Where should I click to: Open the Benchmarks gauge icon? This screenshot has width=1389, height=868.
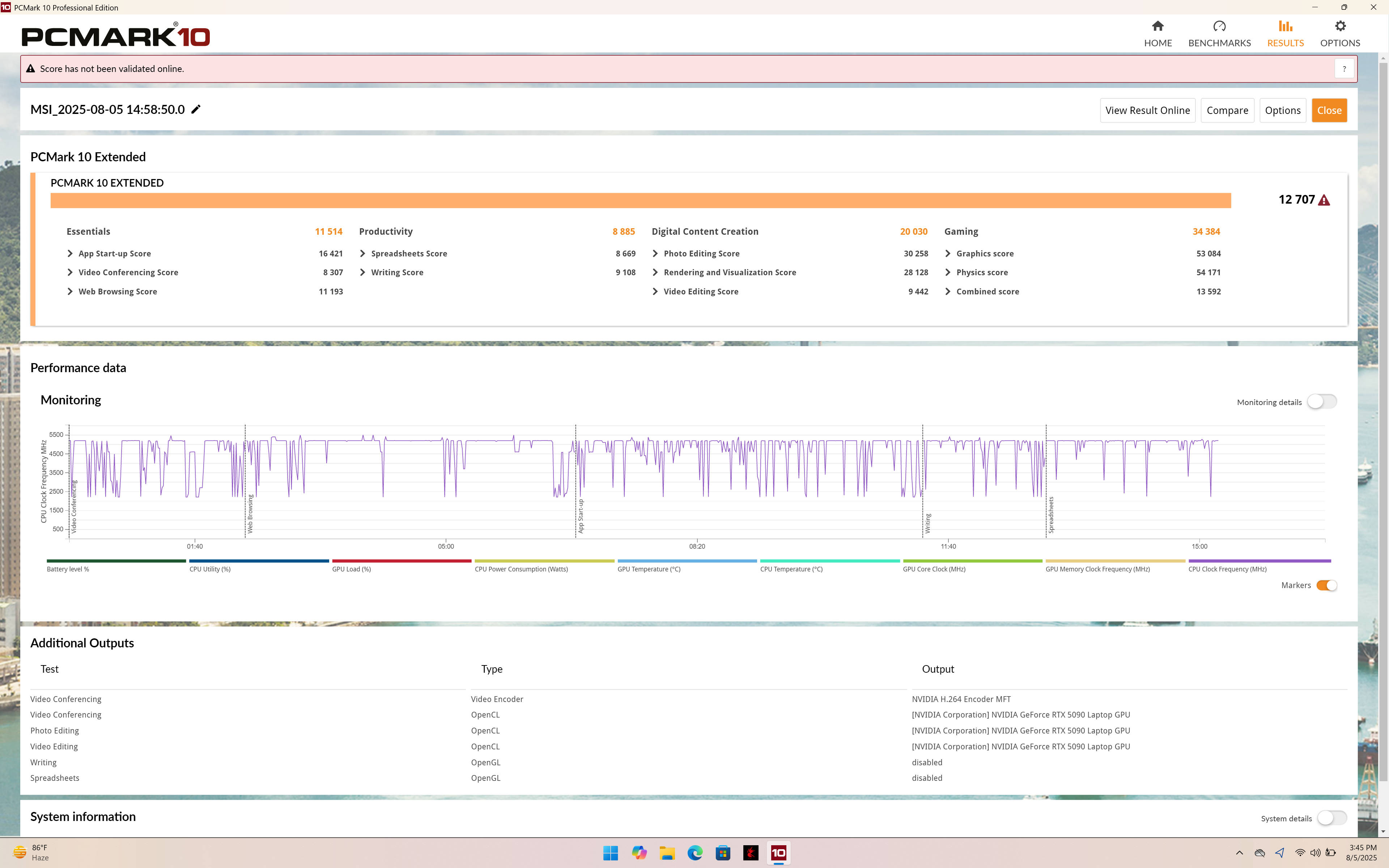[x=1219, y=26]
